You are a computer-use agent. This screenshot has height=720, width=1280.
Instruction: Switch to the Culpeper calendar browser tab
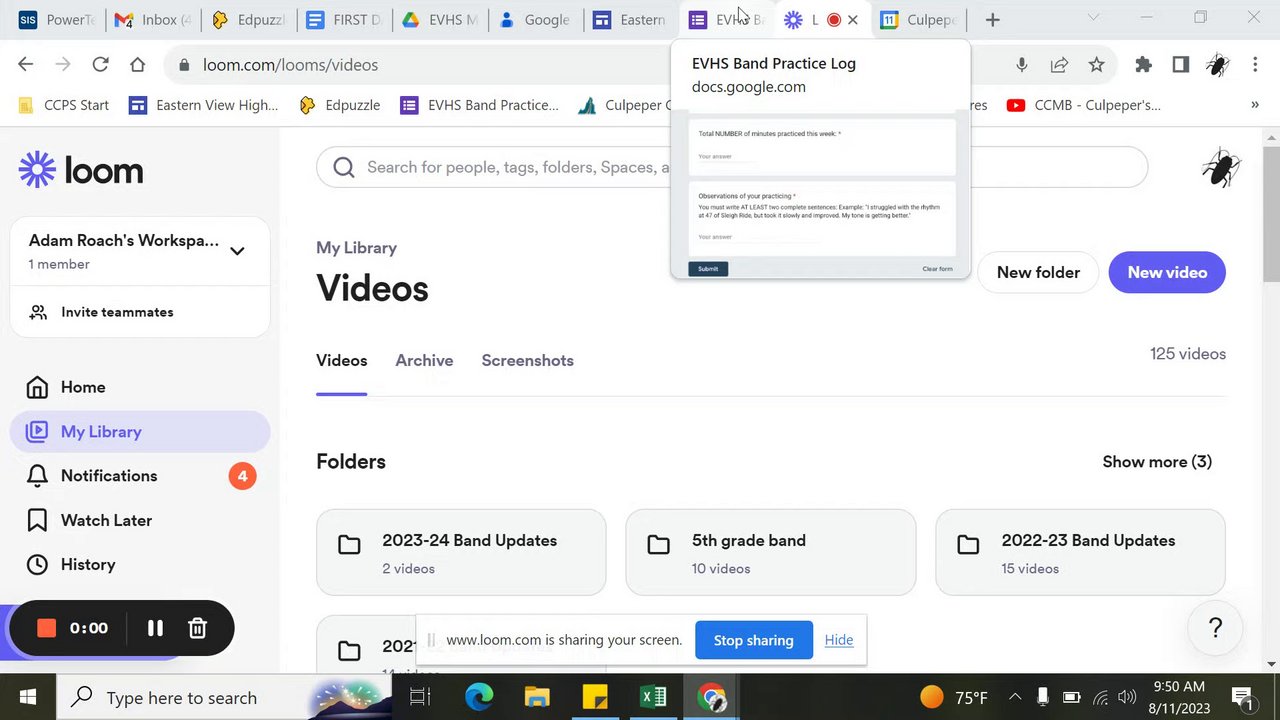point(919,19)
